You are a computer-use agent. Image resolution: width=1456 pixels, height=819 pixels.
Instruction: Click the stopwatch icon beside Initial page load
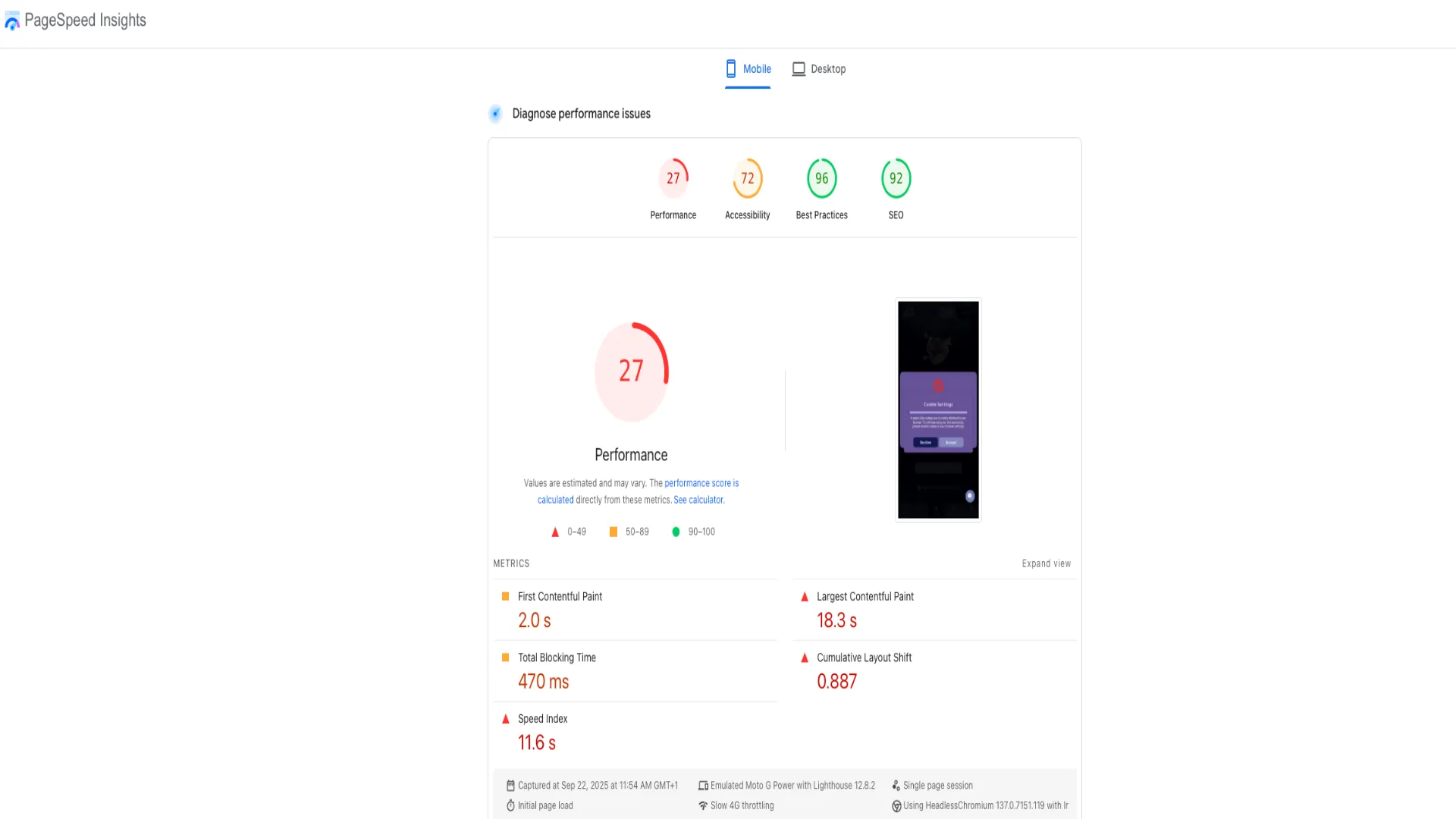click(510, 805)
